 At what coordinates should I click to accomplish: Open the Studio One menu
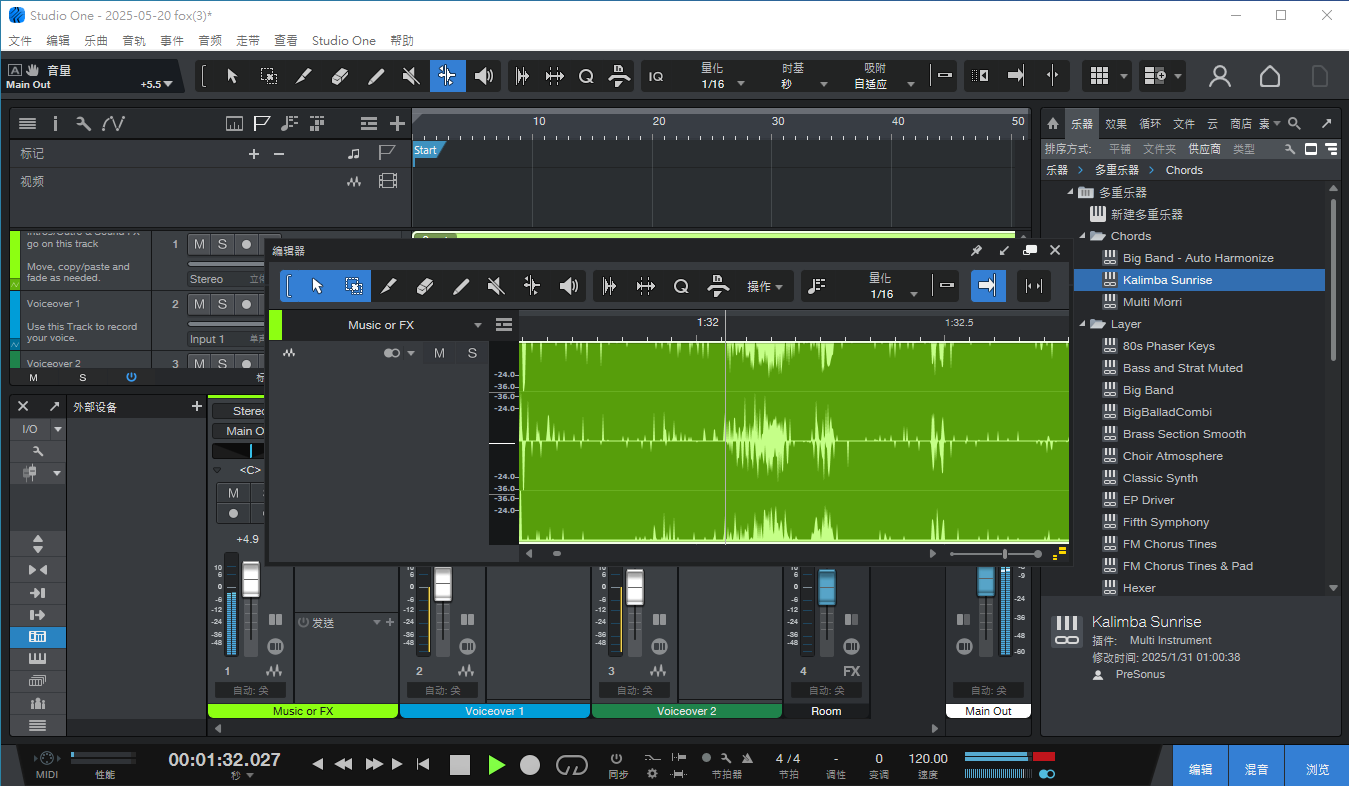pos(344,41)
